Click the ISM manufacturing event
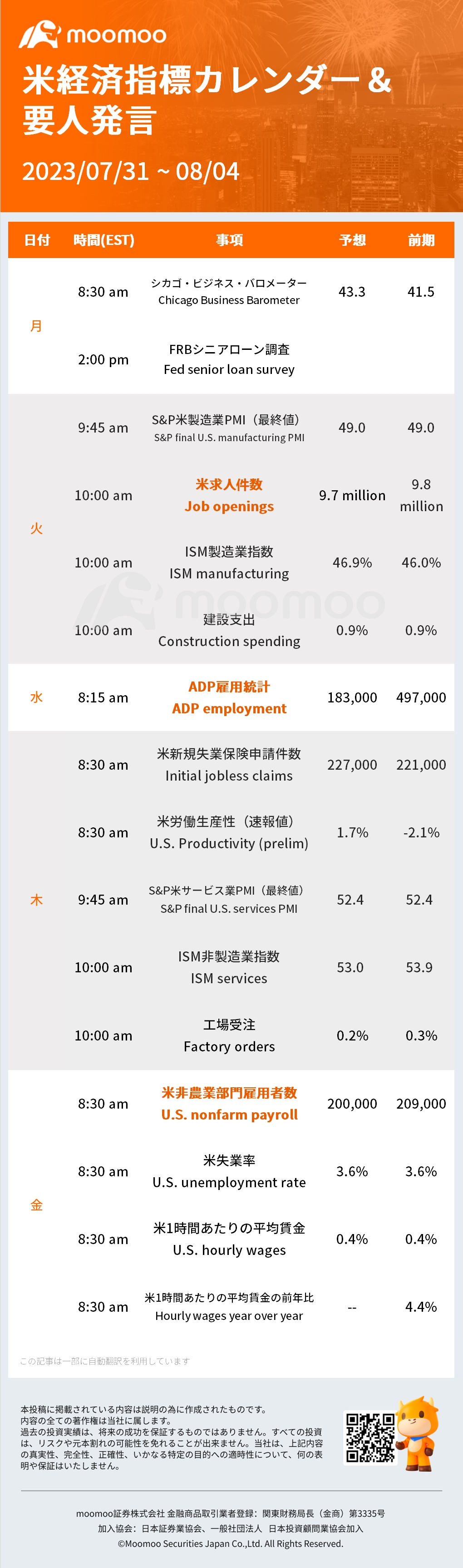463x1568 pixels. [229, 562]
